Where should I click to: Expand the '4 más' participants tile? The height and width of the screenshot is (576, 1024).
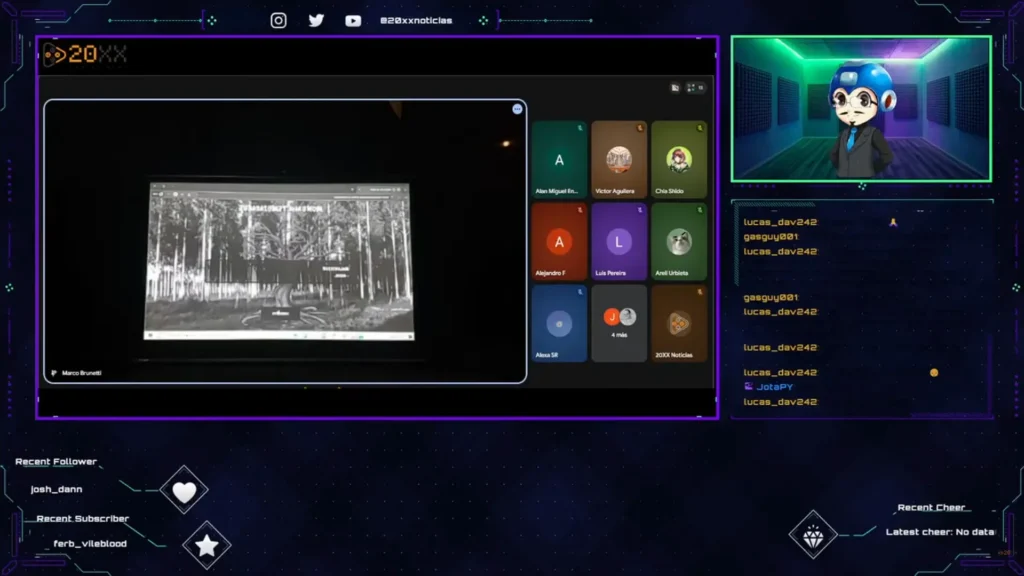(x=619, y=322)
